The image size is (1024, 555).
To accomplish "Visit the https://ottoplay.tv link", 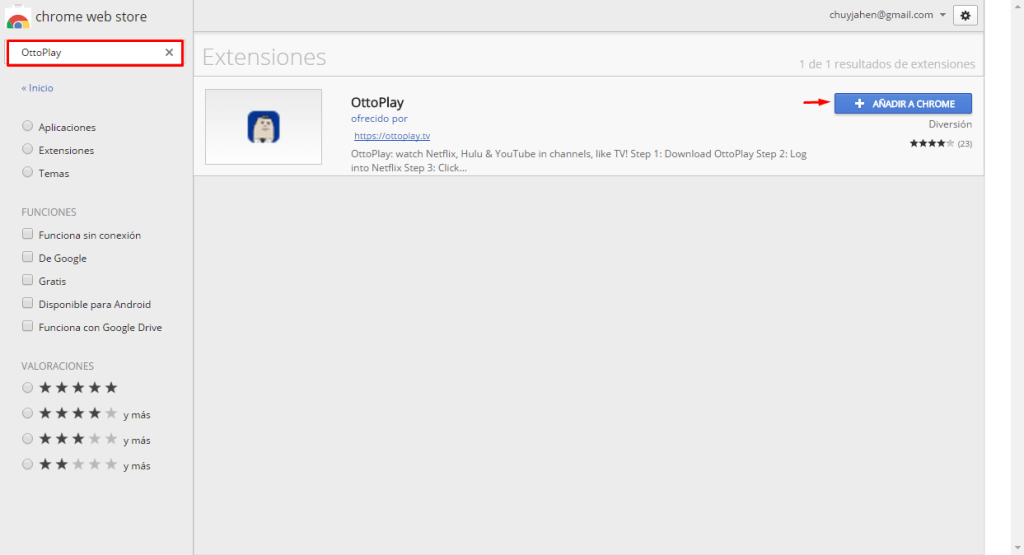I will coord(392,136).
